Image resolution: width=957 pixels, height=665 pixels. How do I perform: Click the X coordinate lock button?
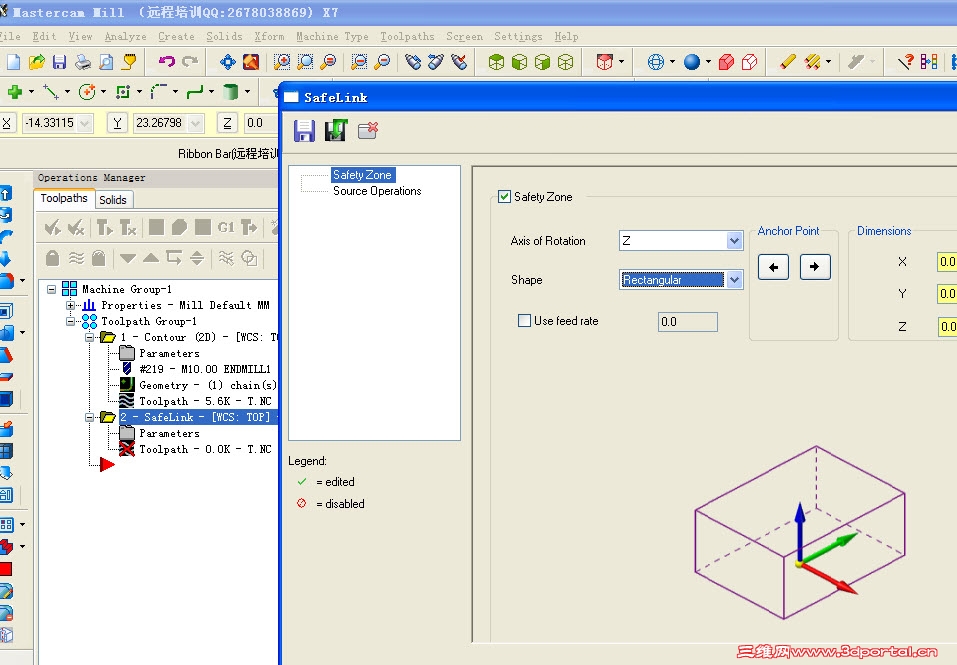pos(6,123)
